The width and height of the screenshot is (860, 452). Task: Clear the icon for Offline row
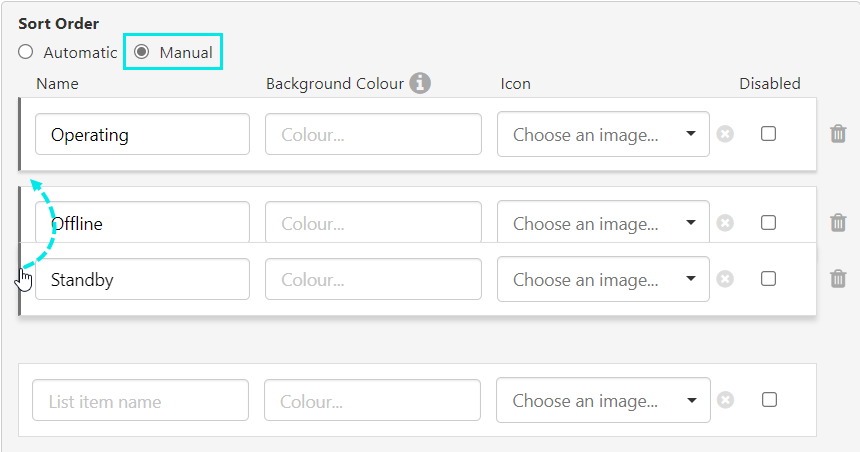click(725, 223)
